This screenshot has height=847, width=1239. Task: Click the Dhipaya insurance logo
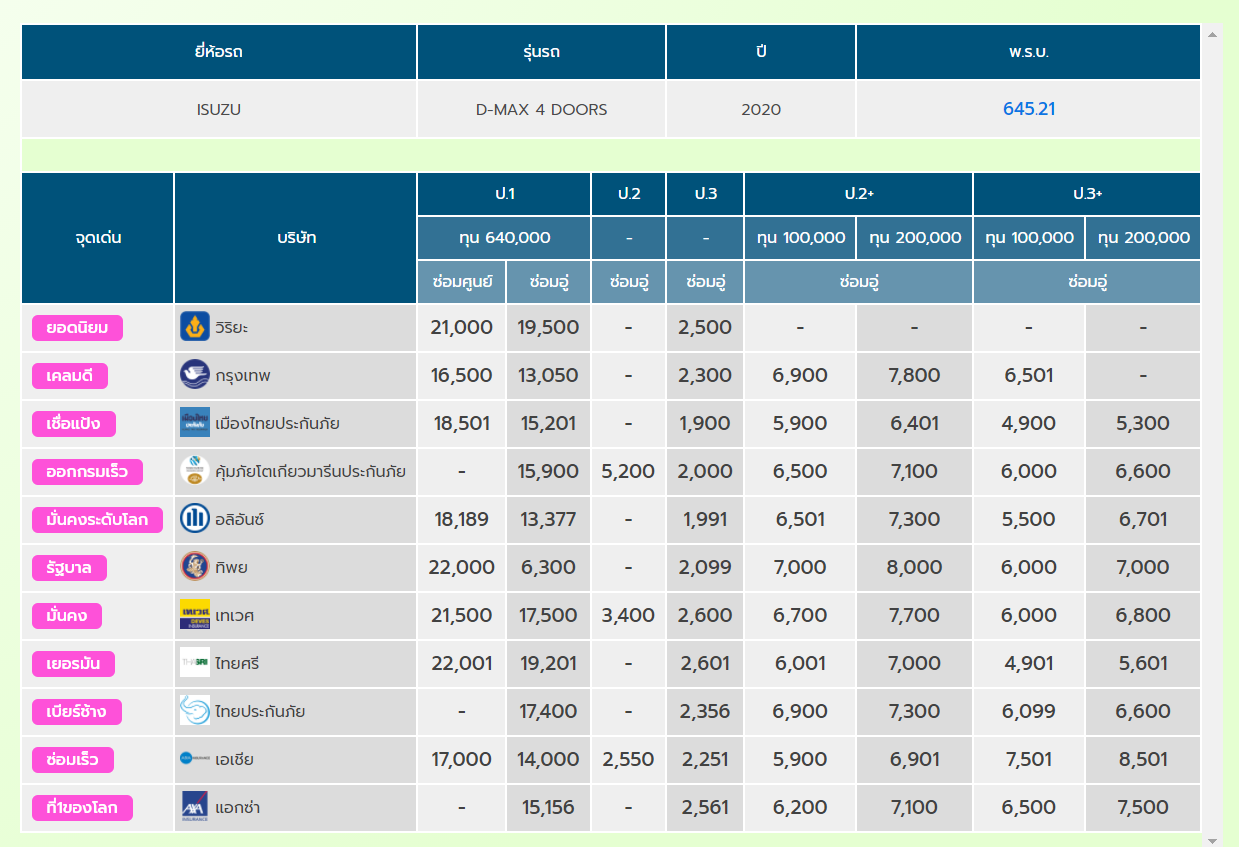(x=195, y=567)
